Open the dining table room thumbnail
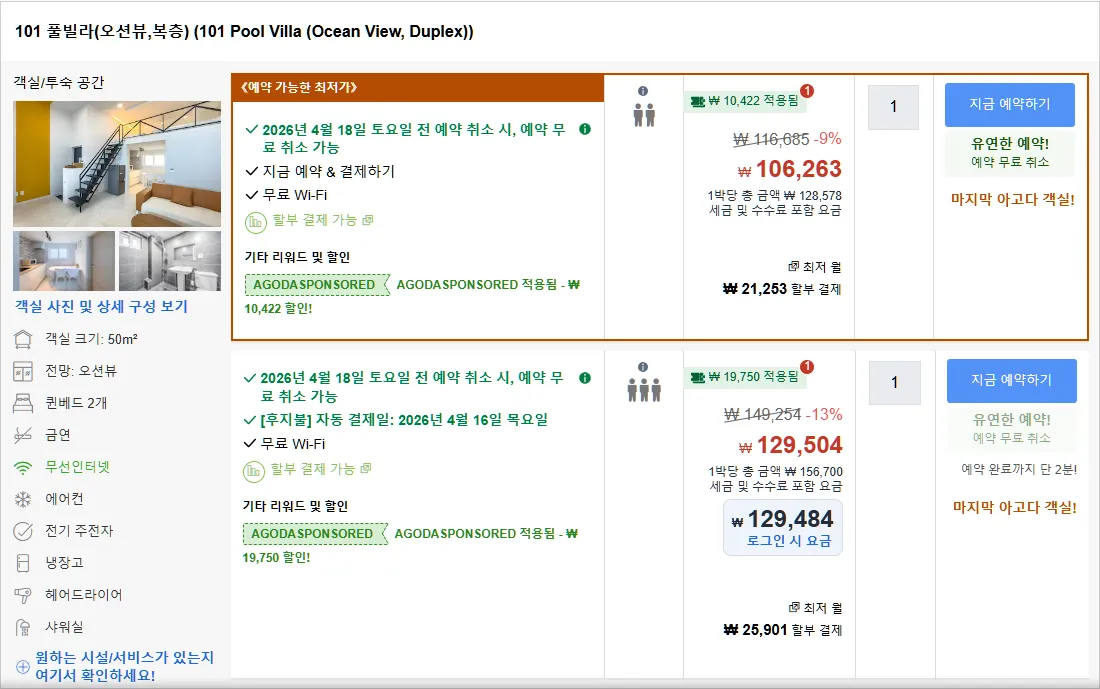 [x=64, y=261]
